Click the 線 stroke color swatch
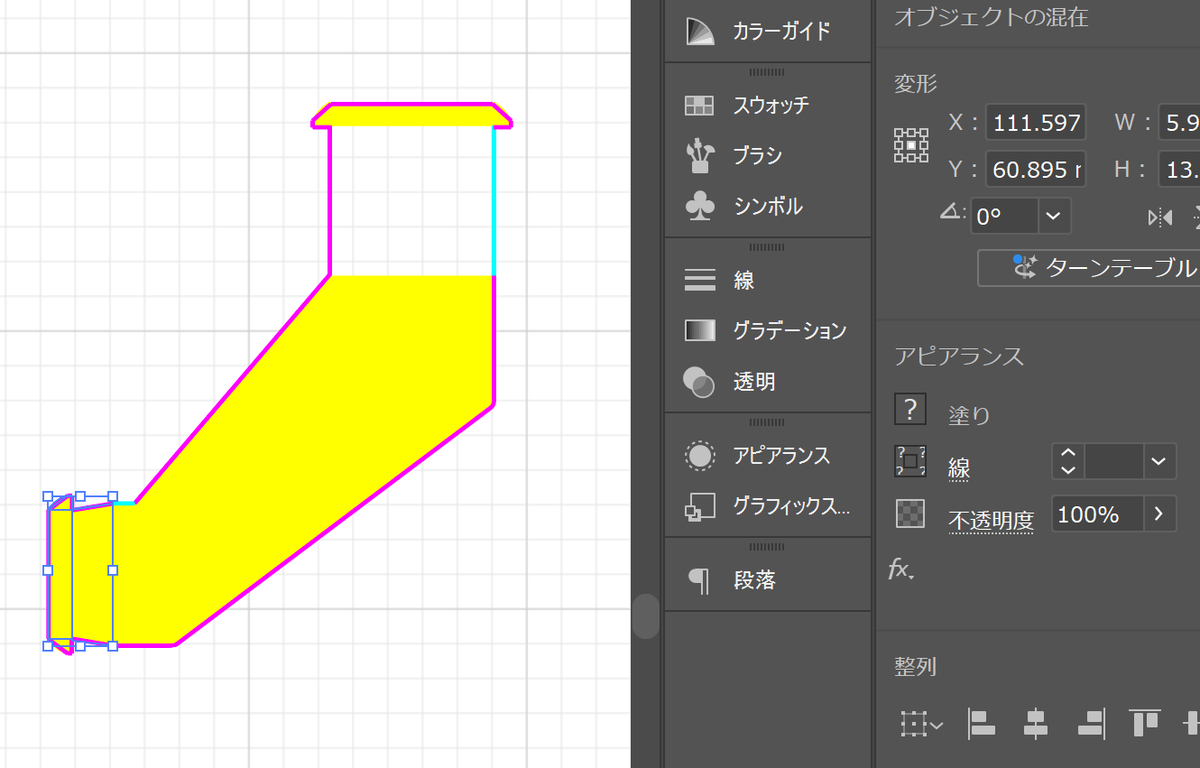 pyautogui.click(x=910, y=461)
